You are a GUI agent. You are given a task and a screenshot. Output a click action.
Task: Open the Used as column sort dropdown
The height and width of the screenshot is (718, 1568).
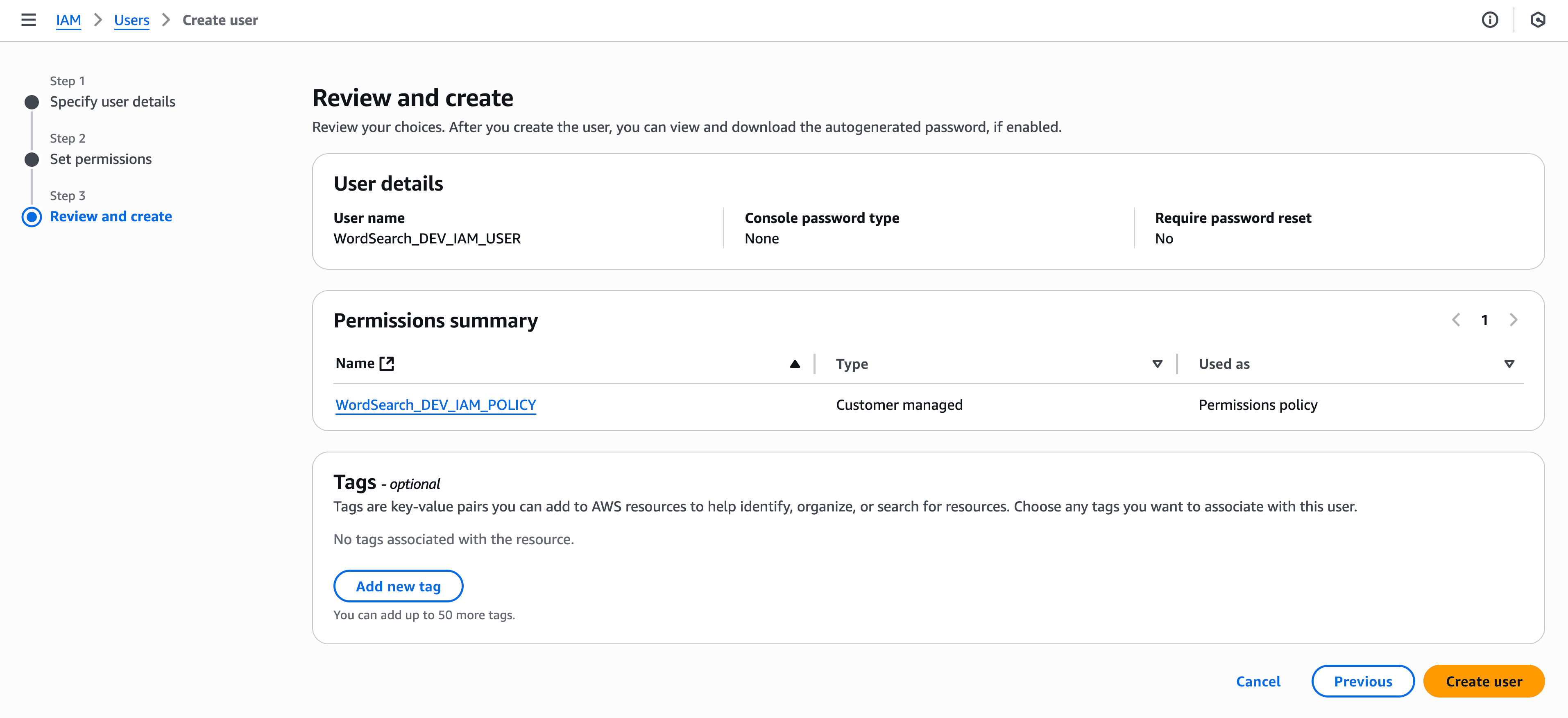[1509, 364]
